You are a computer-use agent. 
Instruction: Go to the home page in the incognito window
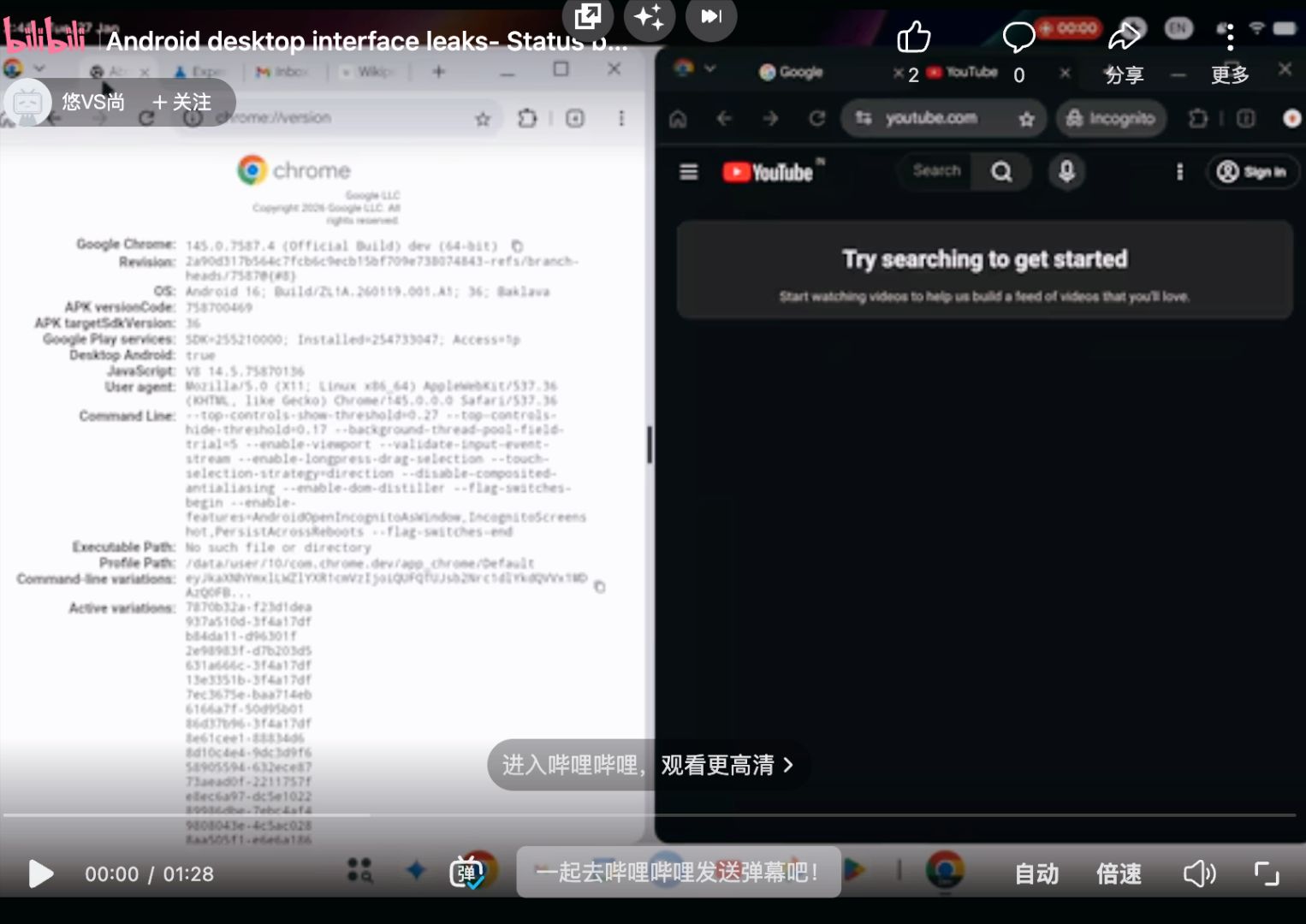tap(678, 118)
